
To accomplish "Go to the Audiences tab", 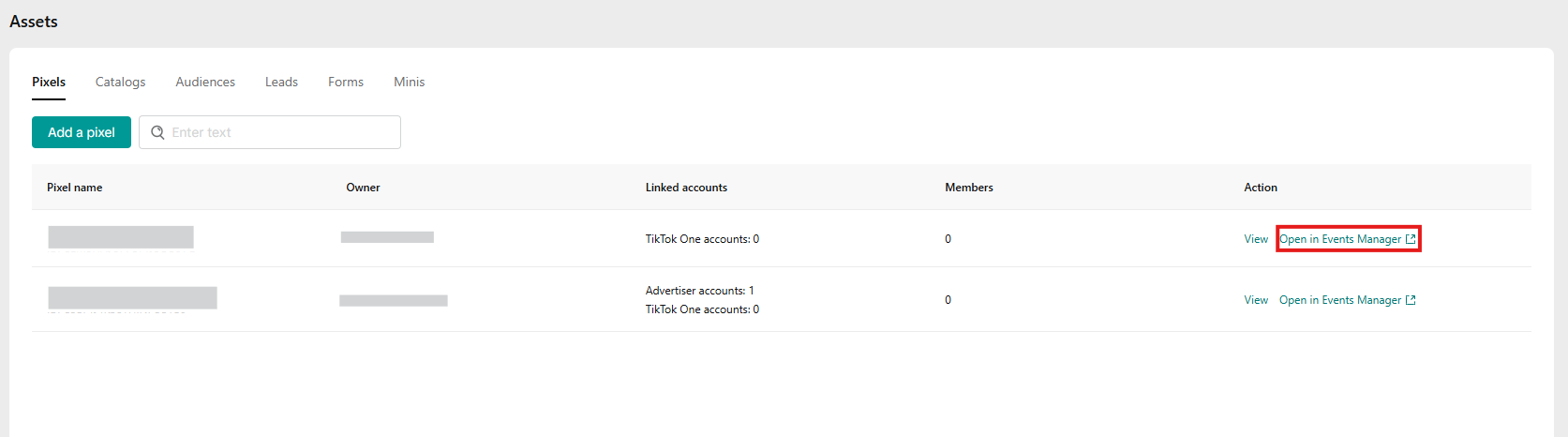I will coord(205,83).
